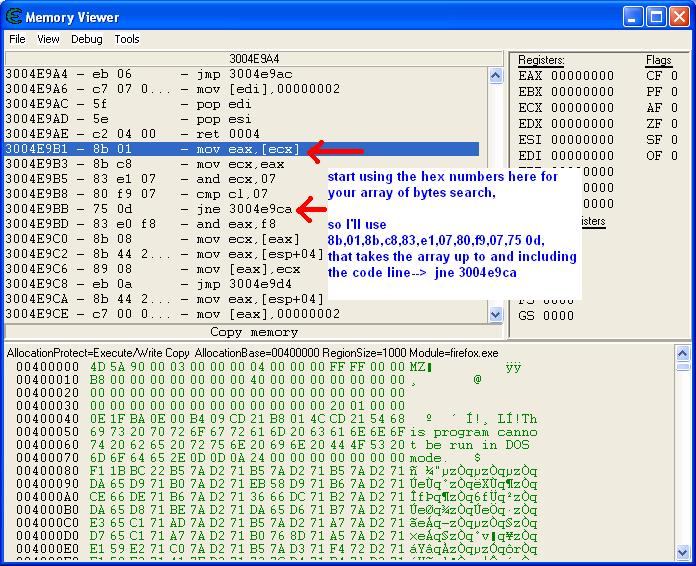Click the disassembler scrollbar up arrow
The height and width of the screenshot is (566, 696).
(x=495, y=75)
